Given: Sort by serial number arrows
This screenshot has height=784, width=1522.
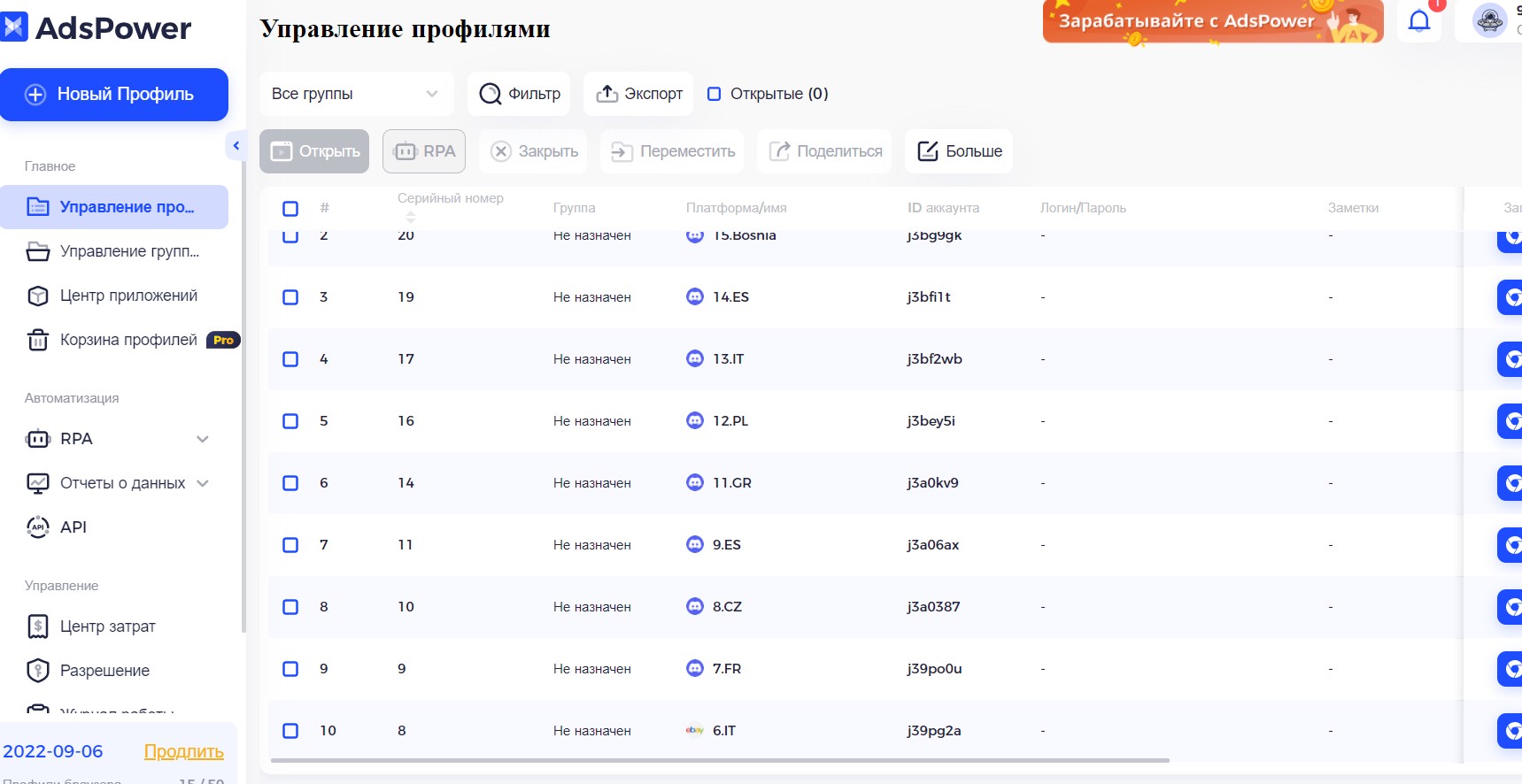Looking at the screenshot, I should (x=410, y=217).
